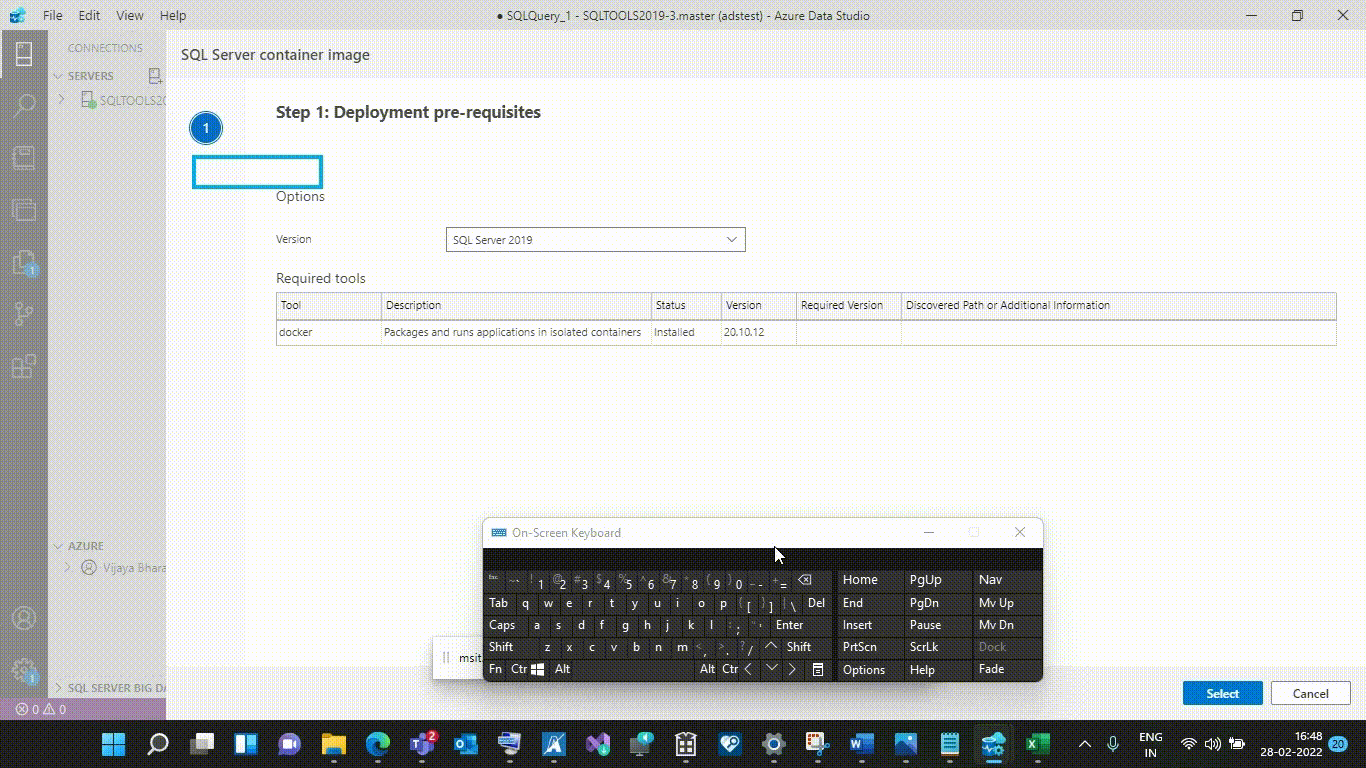Open the Connections view in the activity bar
1366x768 pixels.
click(24, 55)
